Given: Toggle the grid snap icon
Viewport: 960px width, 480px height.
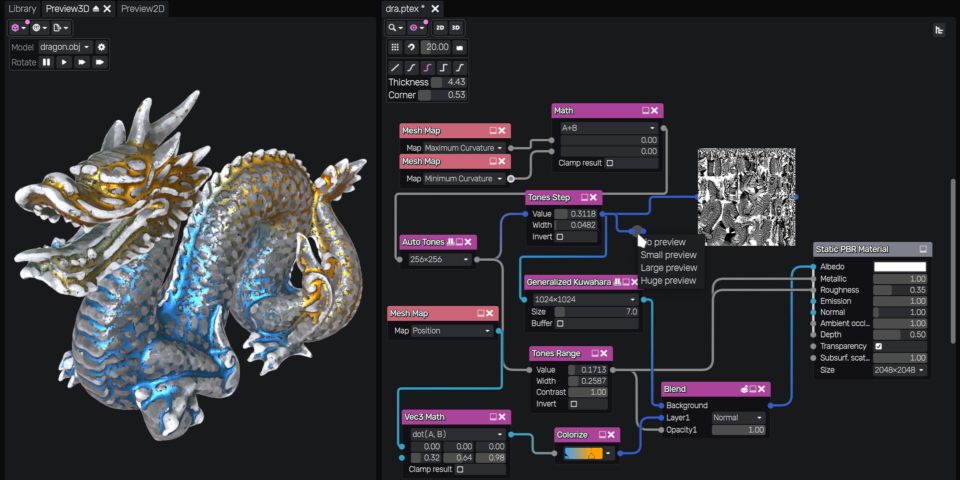Looking at the screenshot, I should (x=395, y=47).
